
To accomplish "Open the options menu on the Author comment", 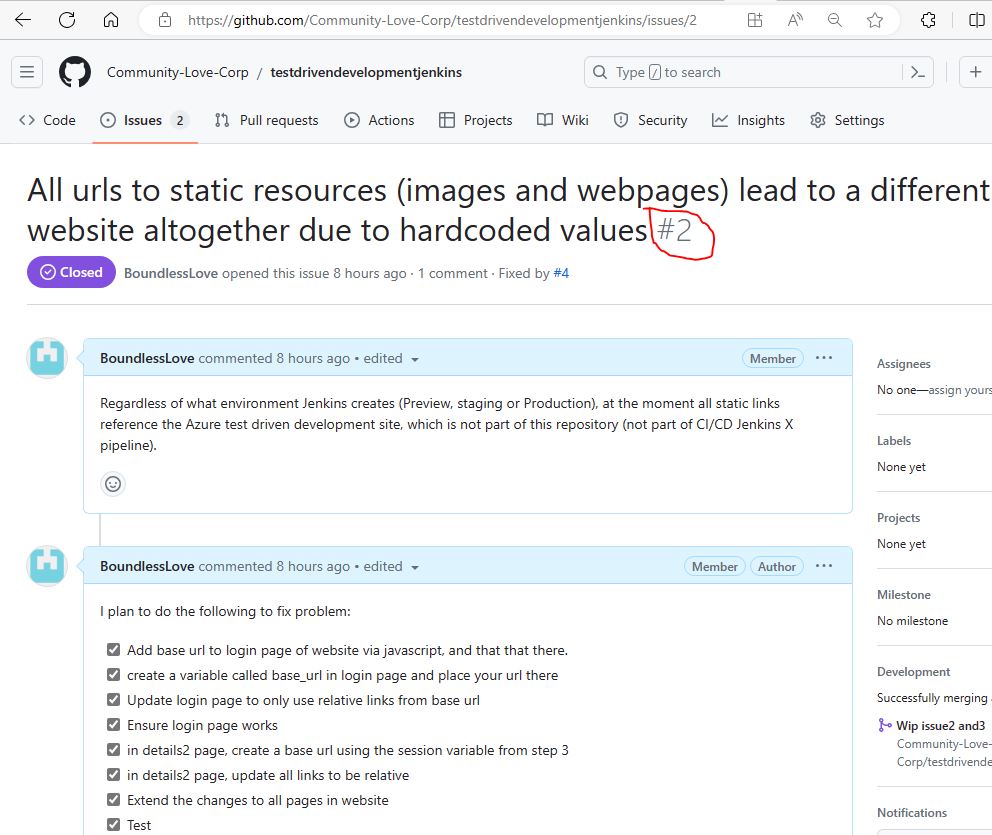I will click(x=824, y=566).
